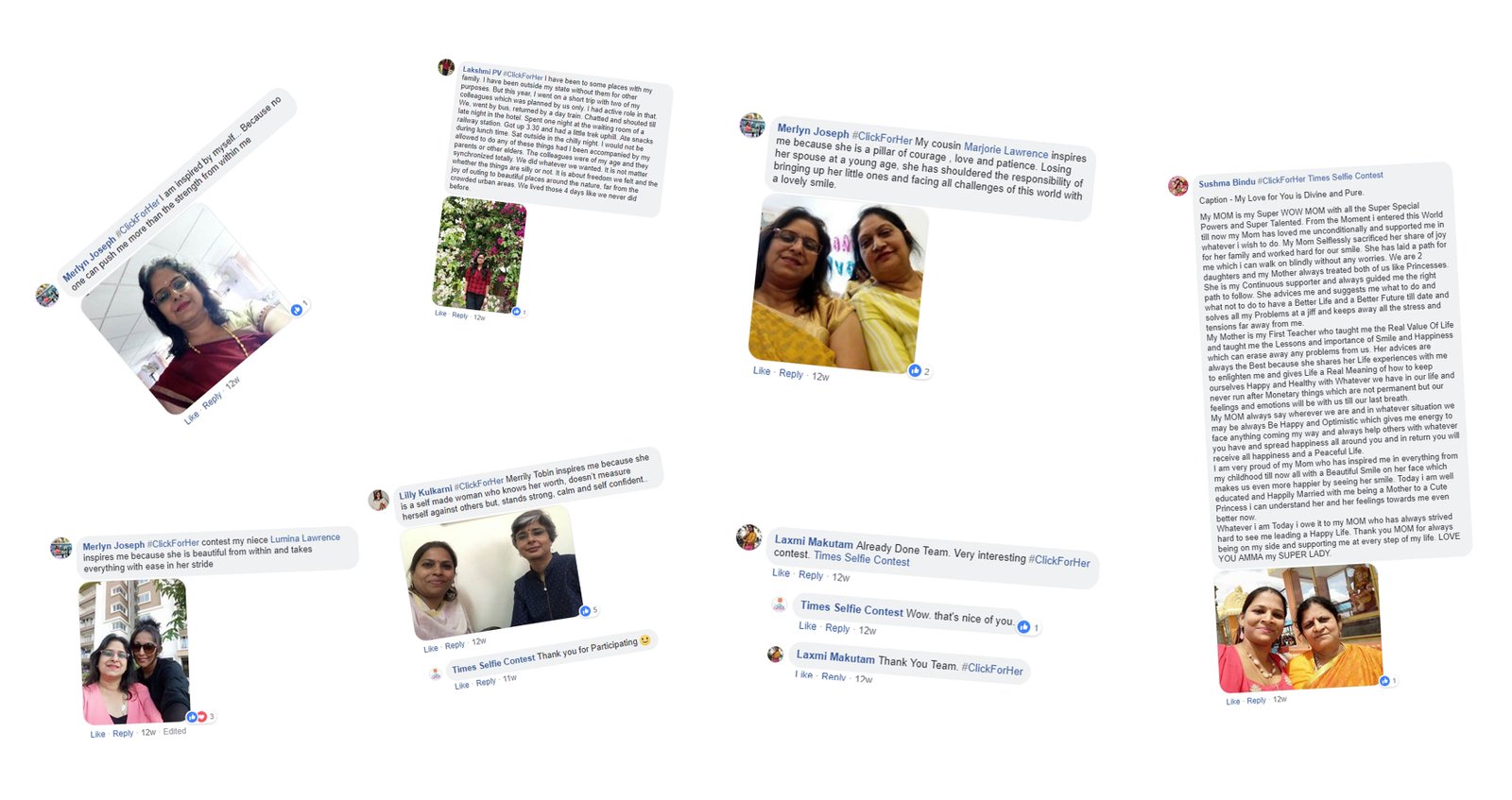
Task: Click Lilly Kulkarni's profile avatar
Action: tap(379, 501)
